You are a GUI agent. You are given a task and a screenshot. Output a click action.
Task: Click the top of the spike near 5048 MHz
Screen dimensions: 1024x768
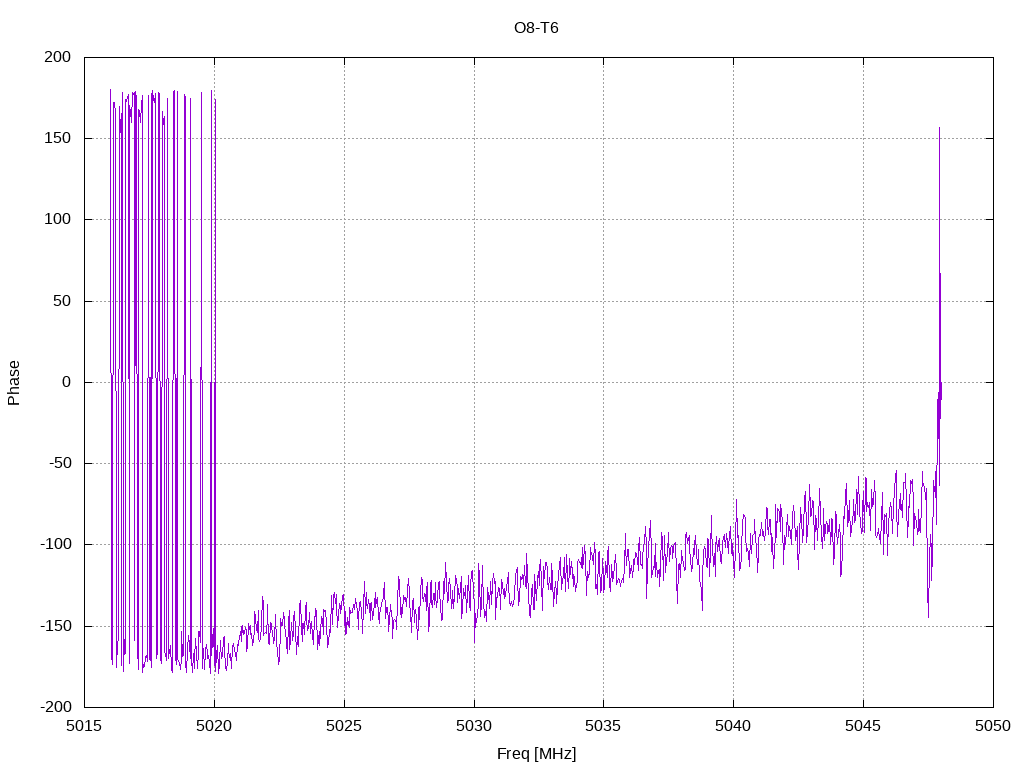939,129
